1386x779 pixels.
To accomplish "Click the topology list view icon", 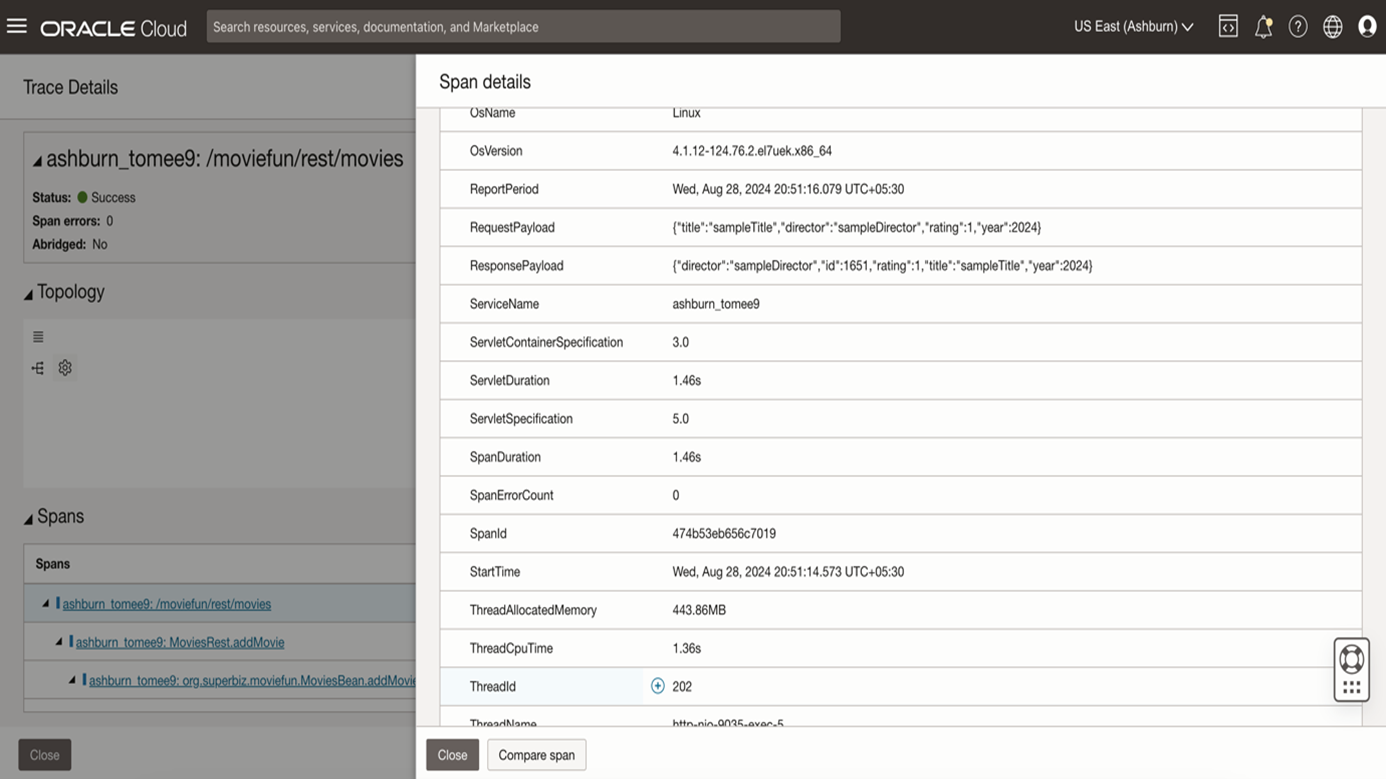I will pyautogui.click(x=38, y=337).
